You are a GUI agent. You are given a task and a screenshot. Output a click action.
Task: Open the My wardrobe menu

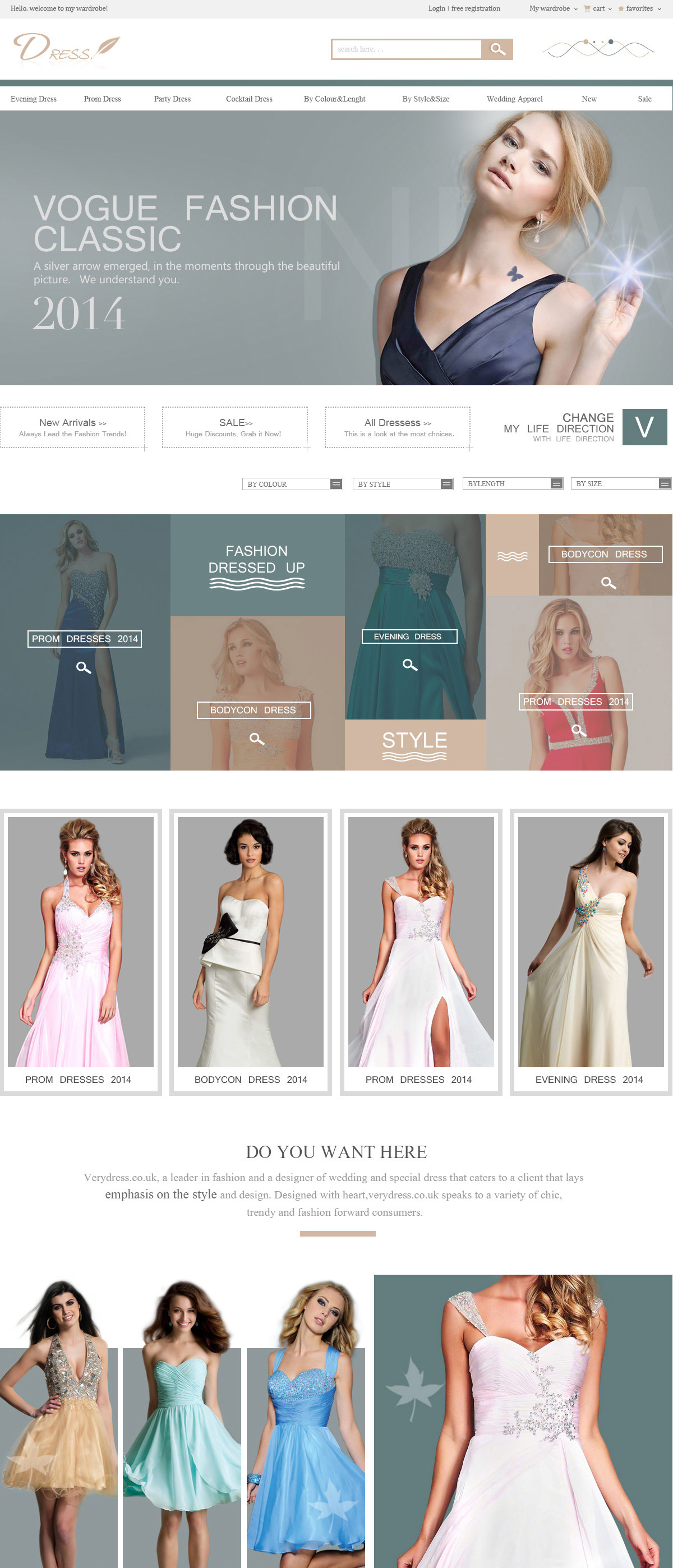coord(552,8)
